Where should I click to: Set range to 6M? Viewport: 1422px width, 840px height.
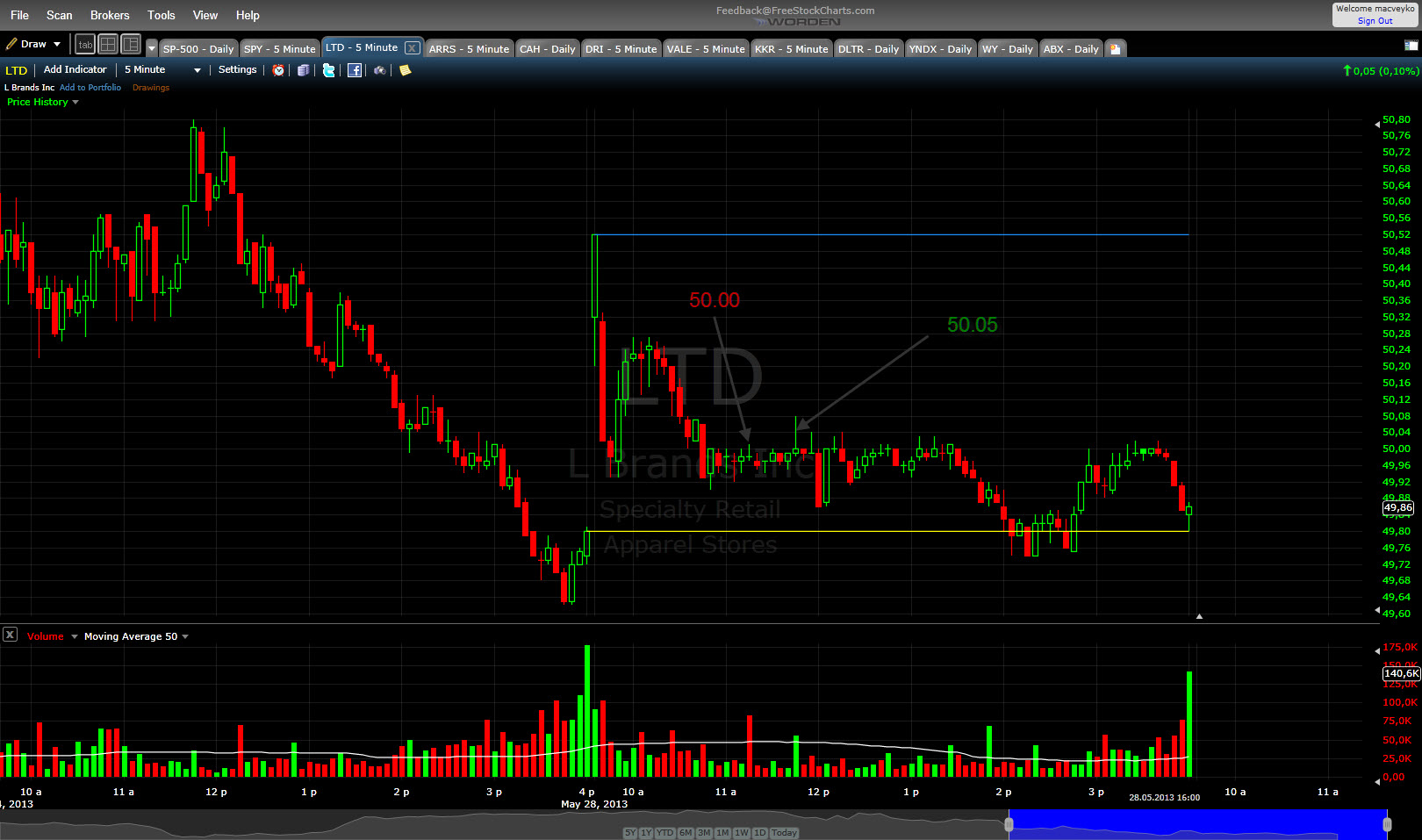click(686, 833)
